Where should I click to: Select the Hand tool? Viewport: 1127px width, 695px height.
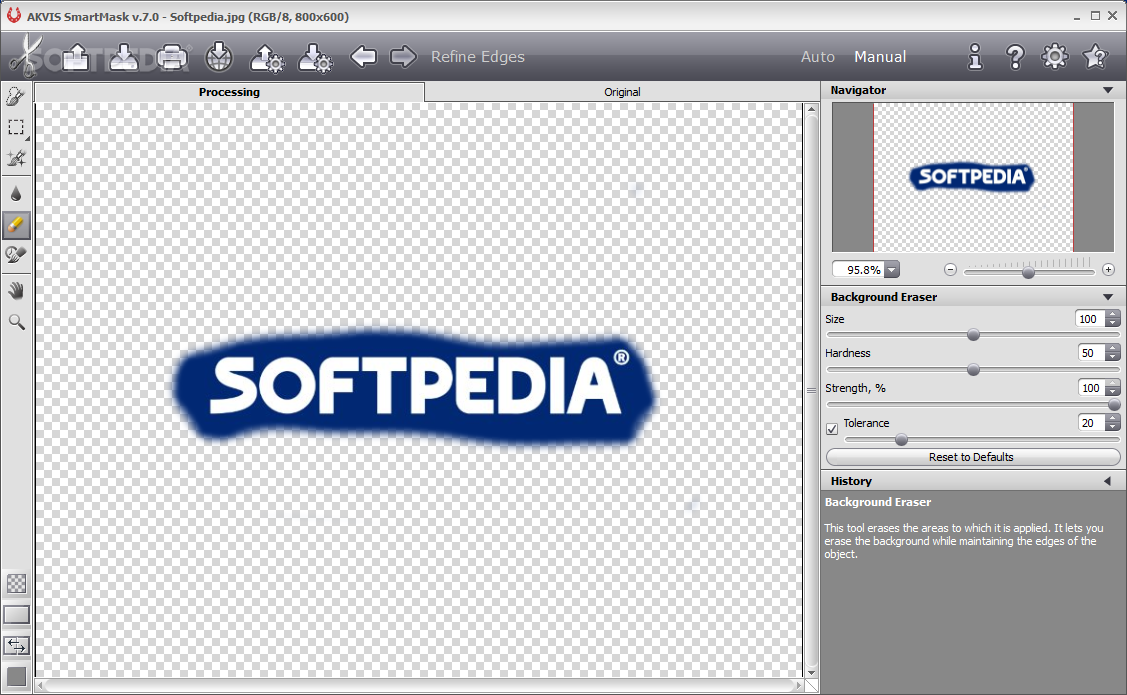pos(16,290)
